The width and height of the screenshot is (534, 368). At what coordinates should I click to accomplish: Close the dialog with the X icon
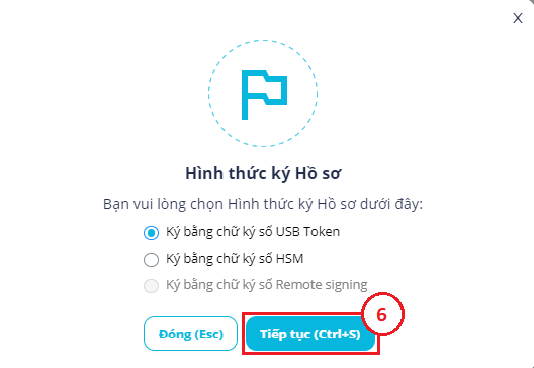(518, 18)
